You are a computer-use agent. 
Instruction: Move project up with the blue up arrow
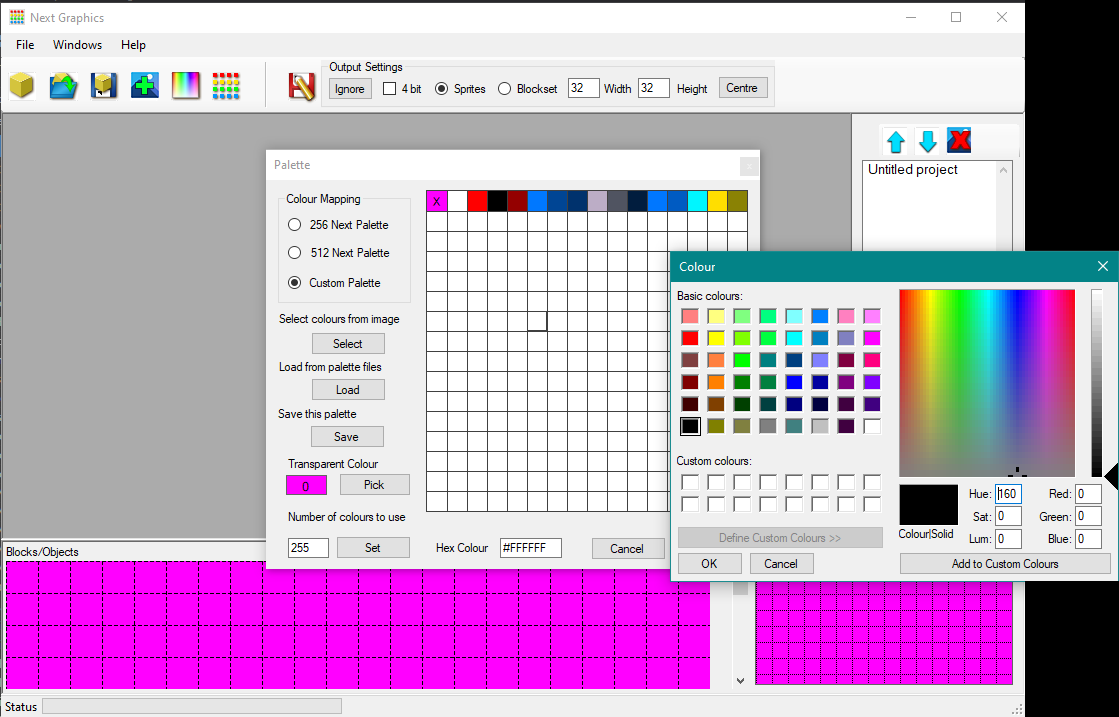[896, 141]
